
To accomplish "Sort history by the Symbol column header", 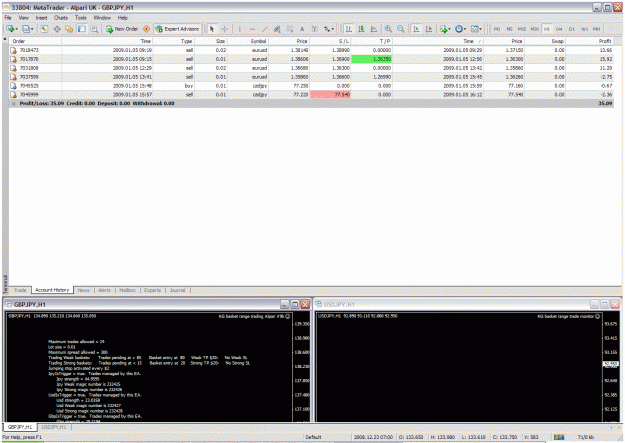I will click(248, 41).
